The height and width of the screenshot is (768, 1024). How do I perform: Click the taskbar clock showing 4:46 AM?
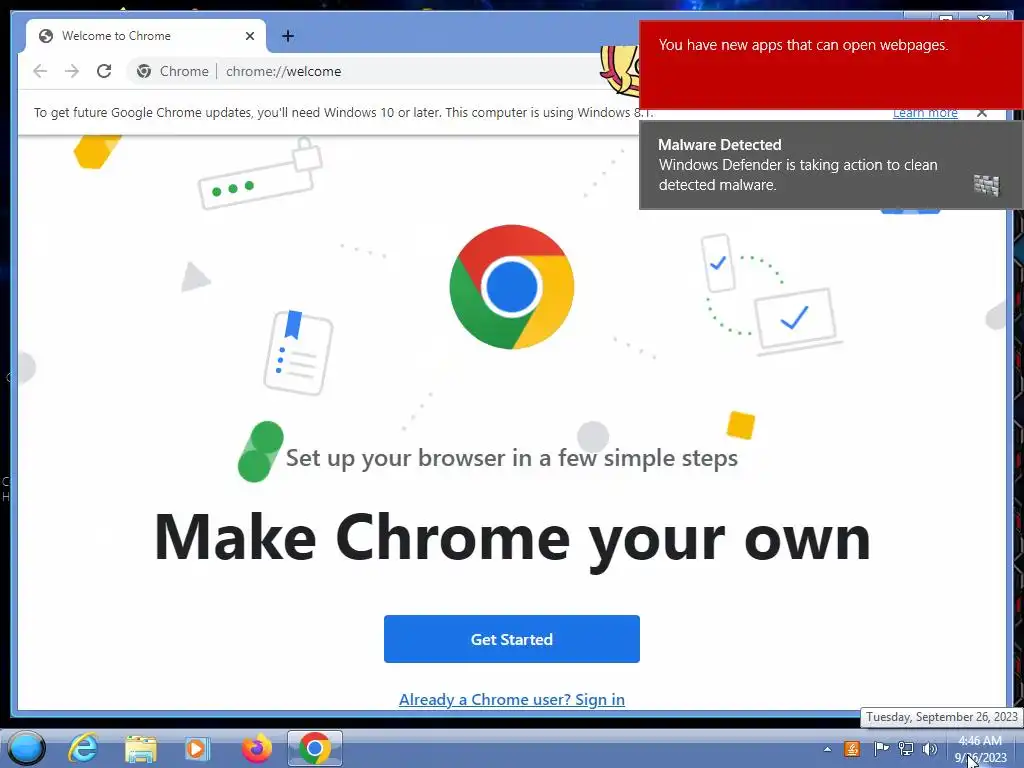pyautogui.click(x=980, y=749)
